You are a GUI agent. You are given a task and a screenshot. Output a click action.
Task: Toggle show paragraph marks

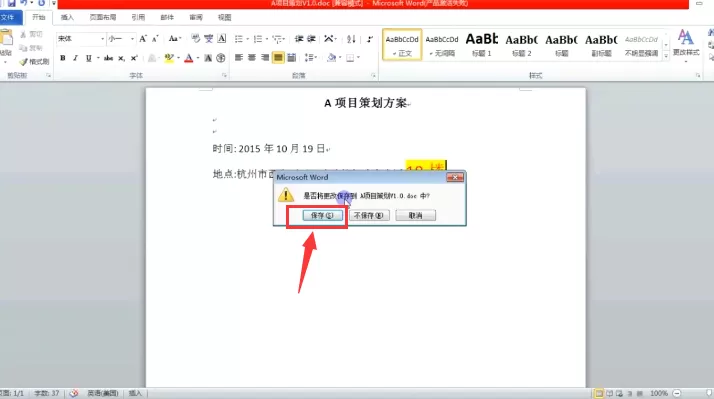pyautogui.click(x=370, y=39)
